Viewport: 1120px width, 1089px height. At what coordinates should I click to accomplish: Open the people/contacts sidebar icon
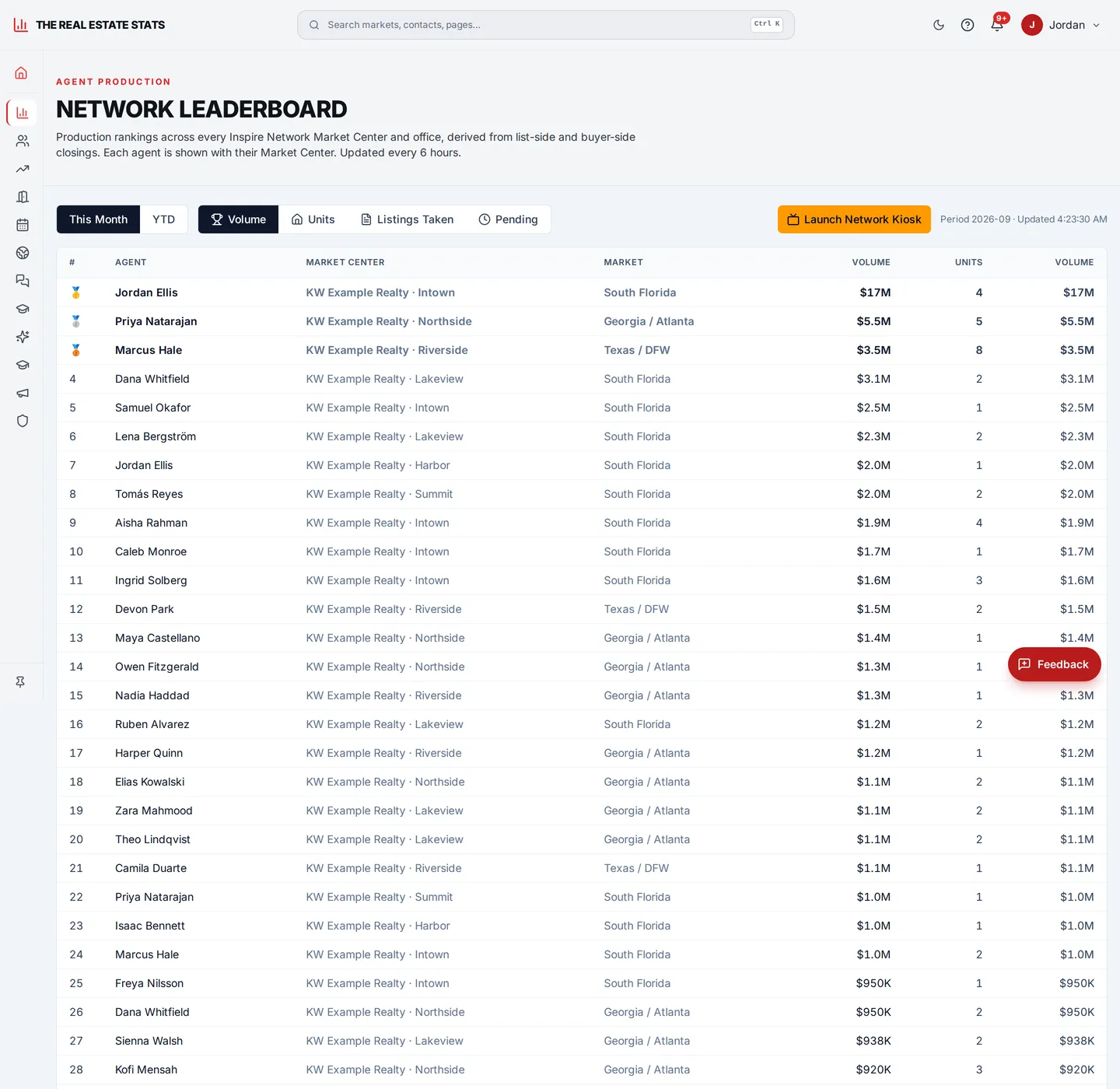pyautogui.click(x=22, y=141)
